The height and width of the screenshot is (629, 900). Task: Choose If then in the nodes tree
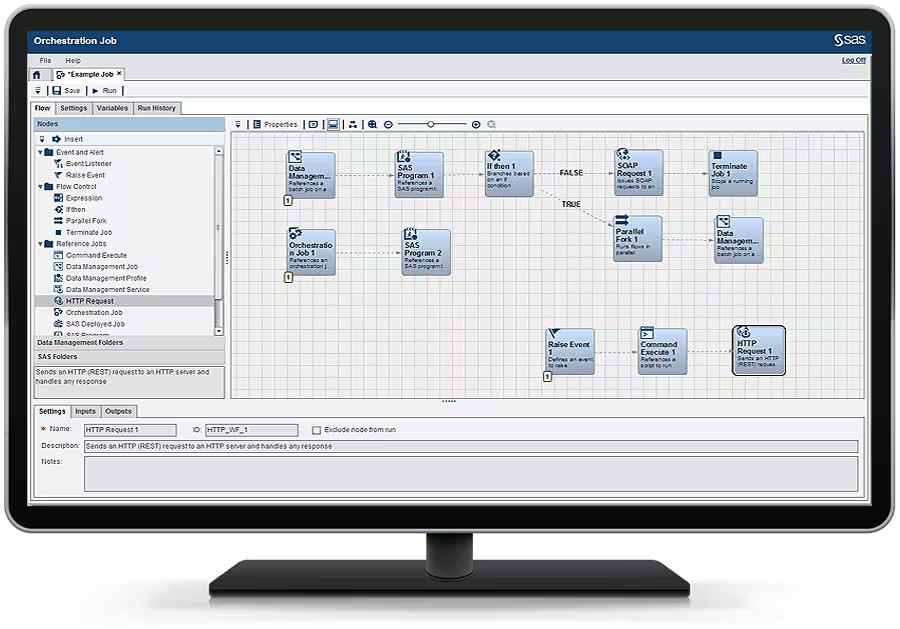(x=75, y=209)
